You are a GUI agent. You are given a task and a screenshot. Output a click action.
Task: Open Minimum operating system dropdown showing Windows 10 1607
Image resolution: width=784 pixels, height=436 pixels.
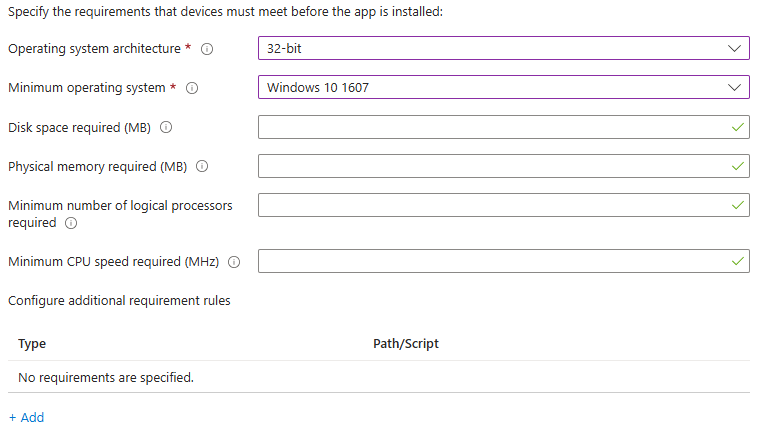(504, 87)
